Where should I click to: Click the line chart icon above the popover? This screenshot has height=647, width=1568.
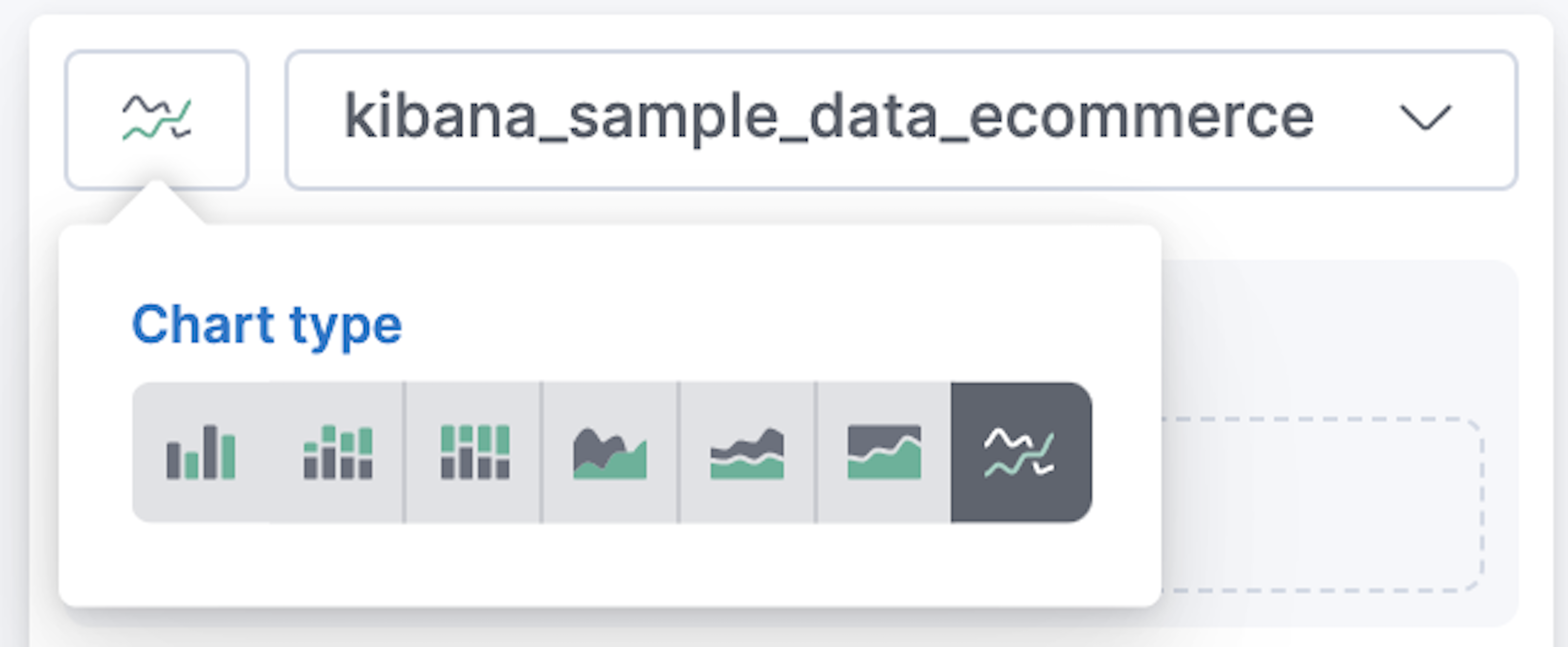157,119
